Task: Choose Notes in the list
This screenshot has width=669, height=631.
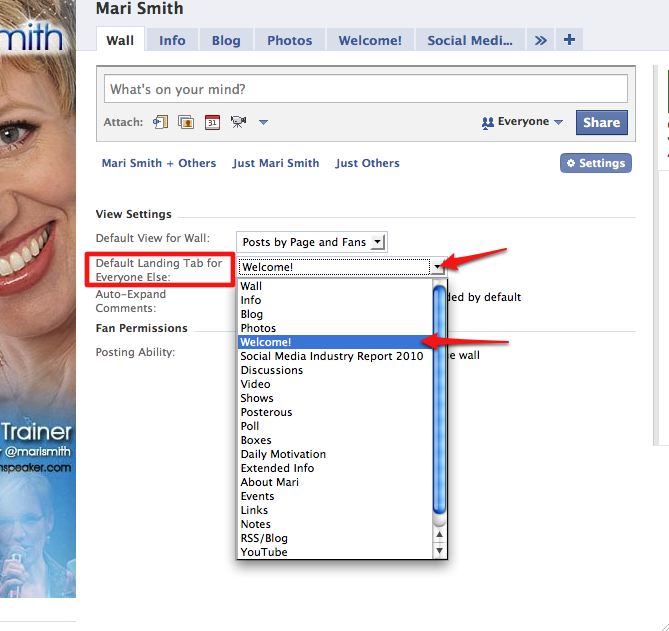Action: click(x=335, y=524)
